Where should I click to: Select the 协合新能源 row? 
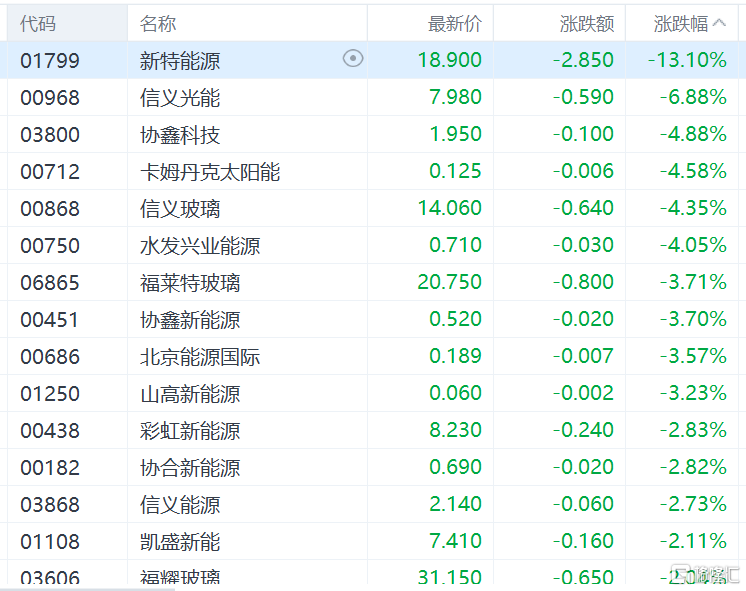[x=373, y=467]
